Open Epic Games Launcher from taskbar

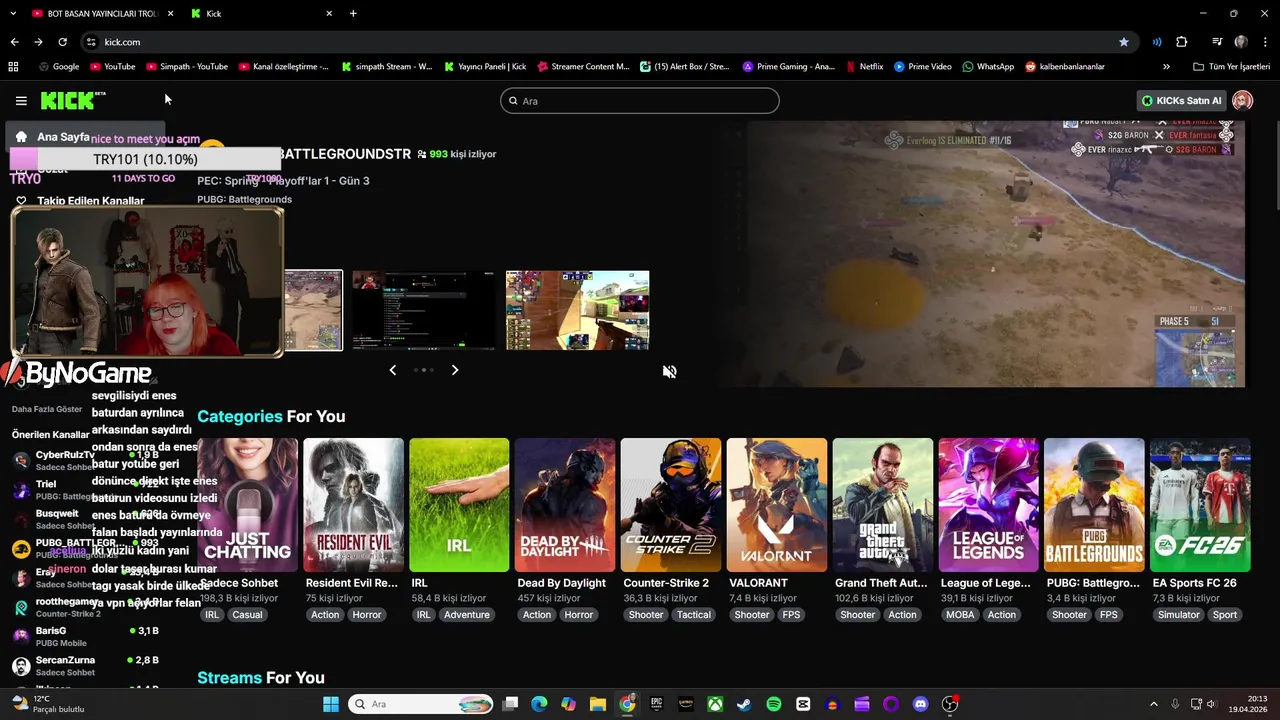point(656,704)
